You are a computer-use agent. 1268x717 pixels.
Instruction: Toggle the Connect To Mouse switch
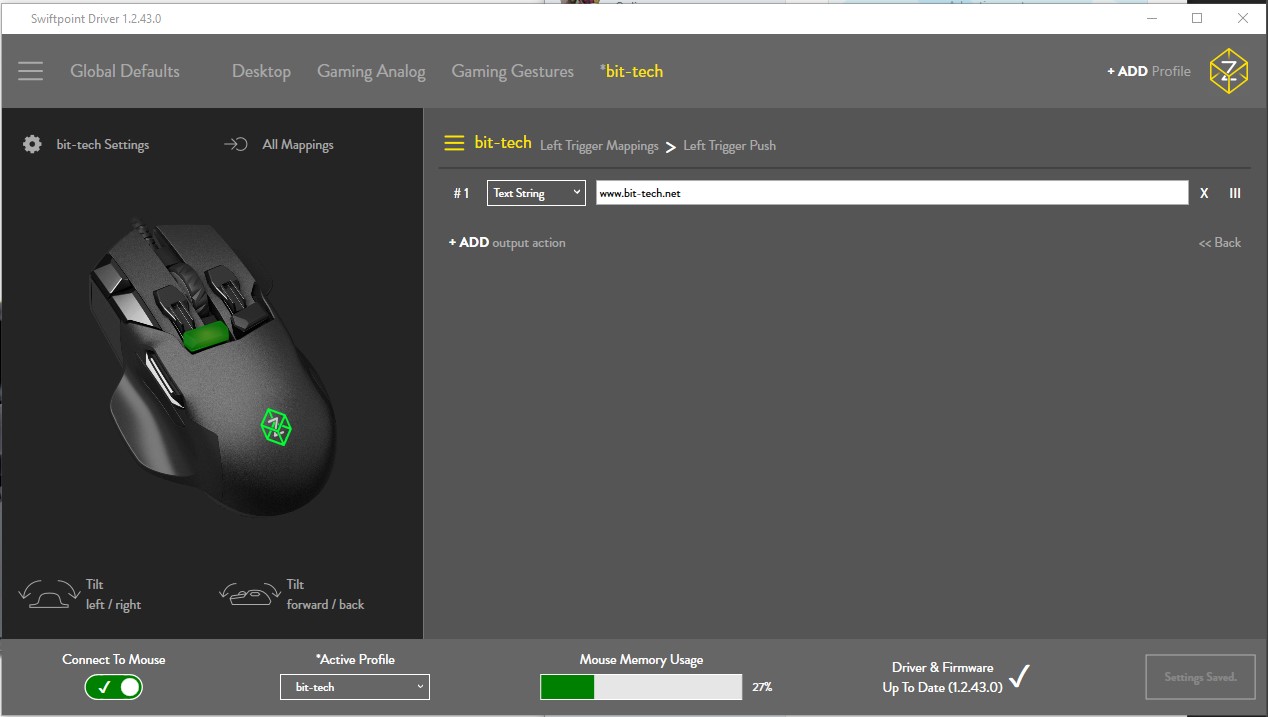pos(114,687)
